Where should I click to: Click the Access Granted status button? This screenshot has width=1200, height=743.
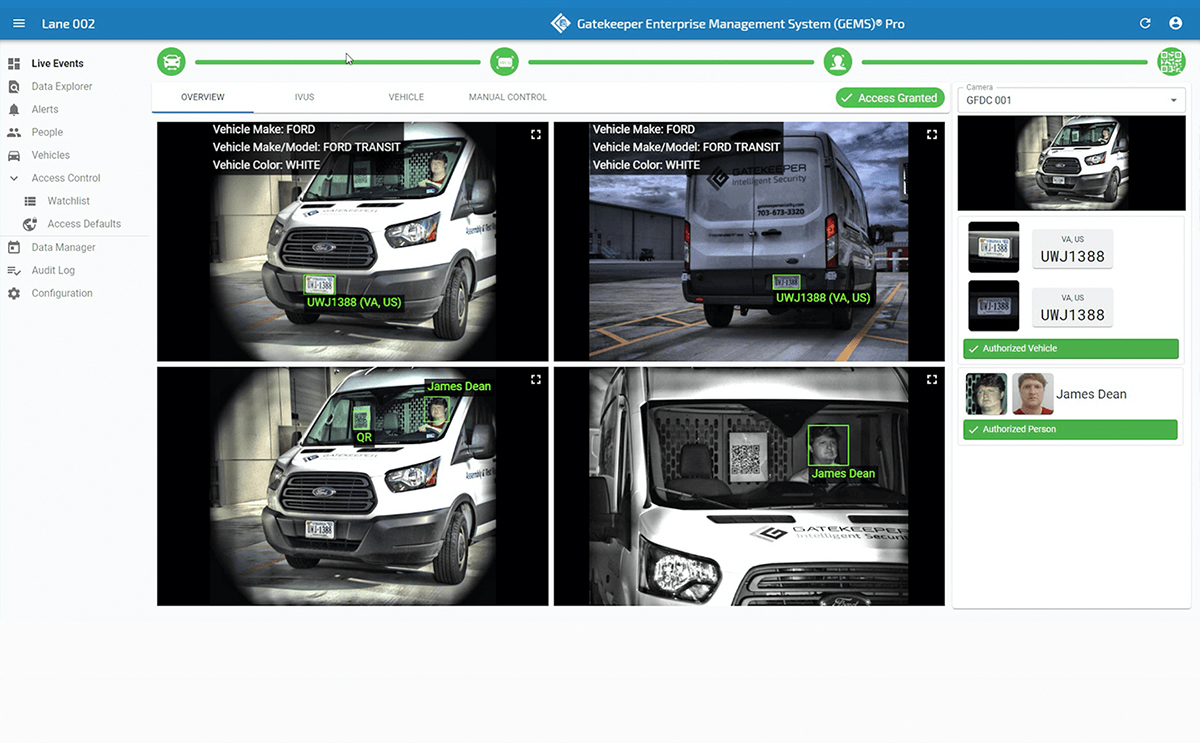pos(889,98)
